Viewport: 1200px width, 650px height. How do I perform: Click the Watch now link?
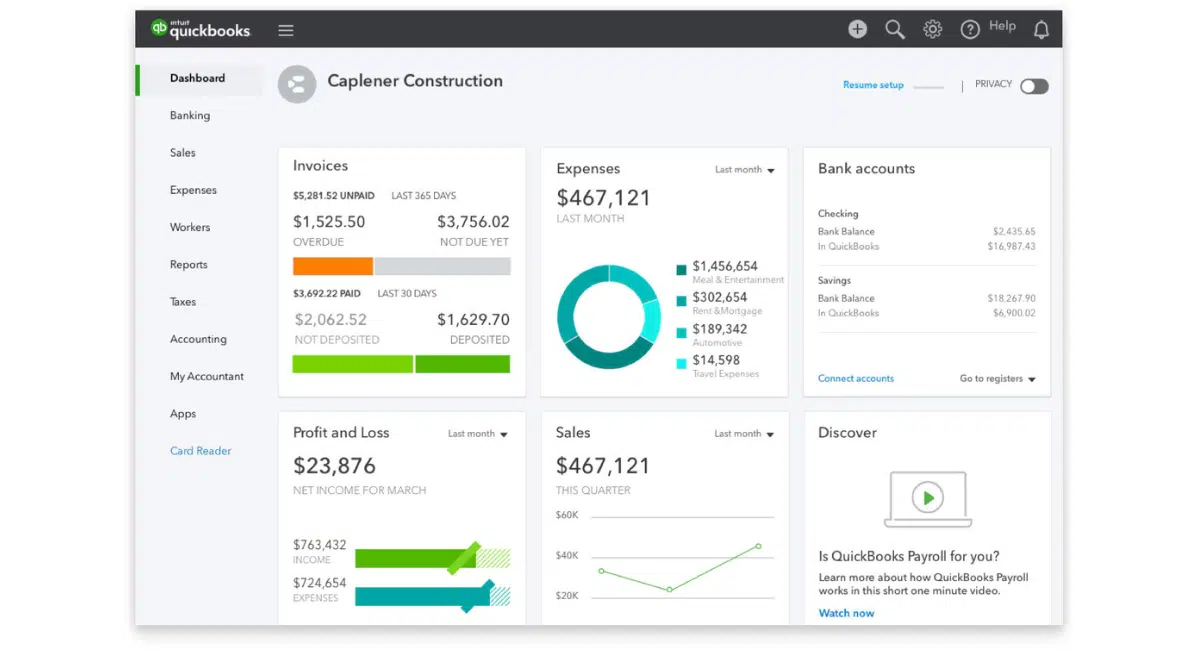pos(846,613)
